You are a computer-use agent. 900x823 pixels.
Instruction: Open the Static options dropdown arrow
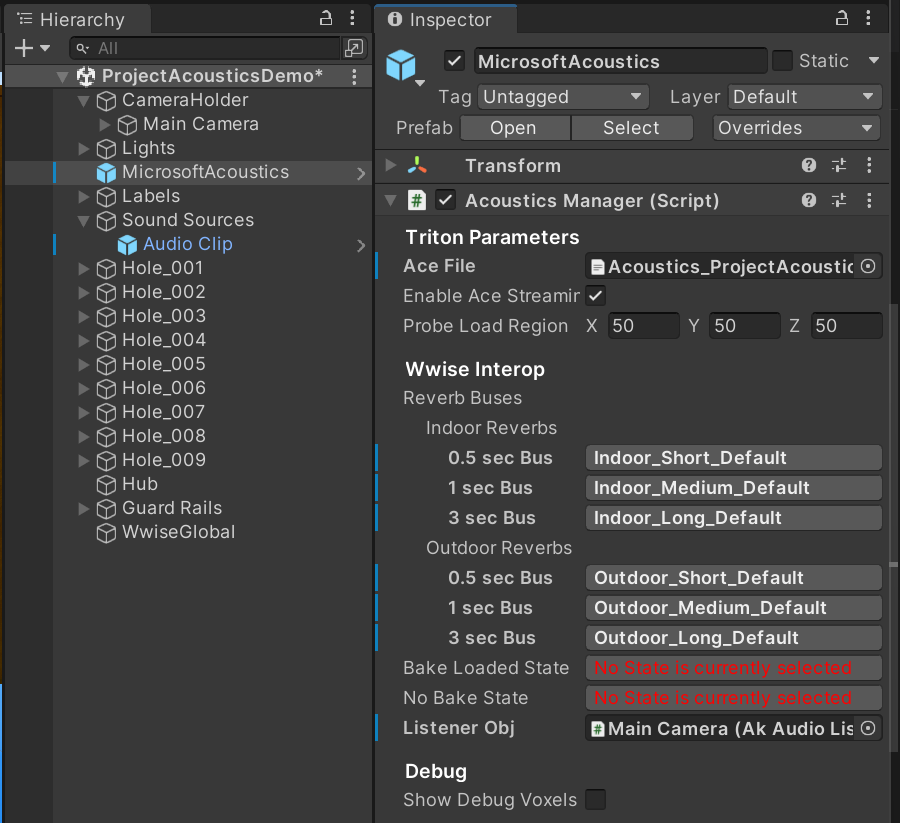point(874,60)
